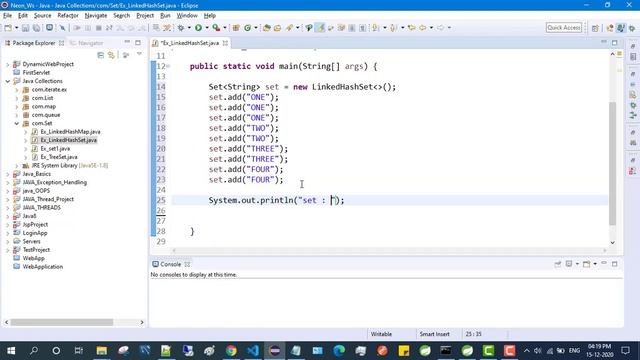Click the Save All toolbar icon
The image size is (640, 360).
click(36, 28)
